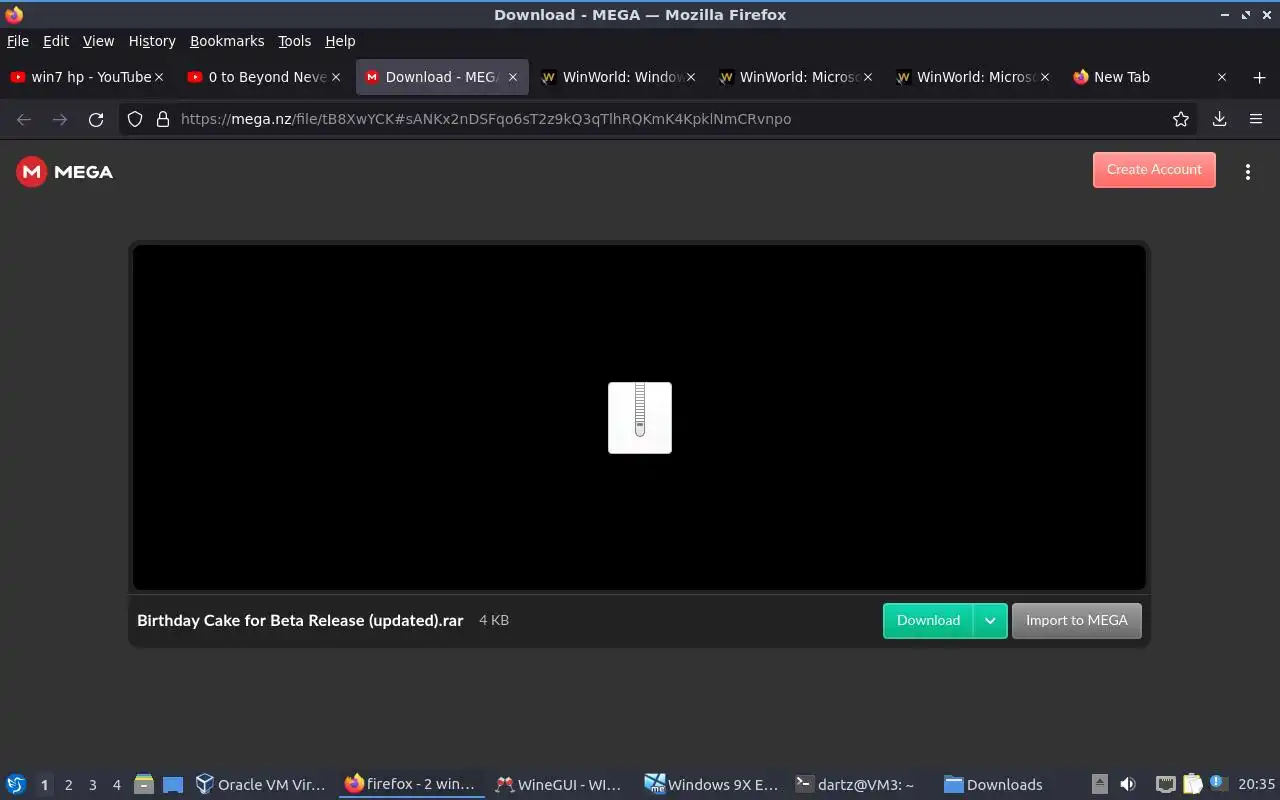Click the mega.nz URL address bar
The height and width of the screenshot is (800, 1280).
coord(660,119)
